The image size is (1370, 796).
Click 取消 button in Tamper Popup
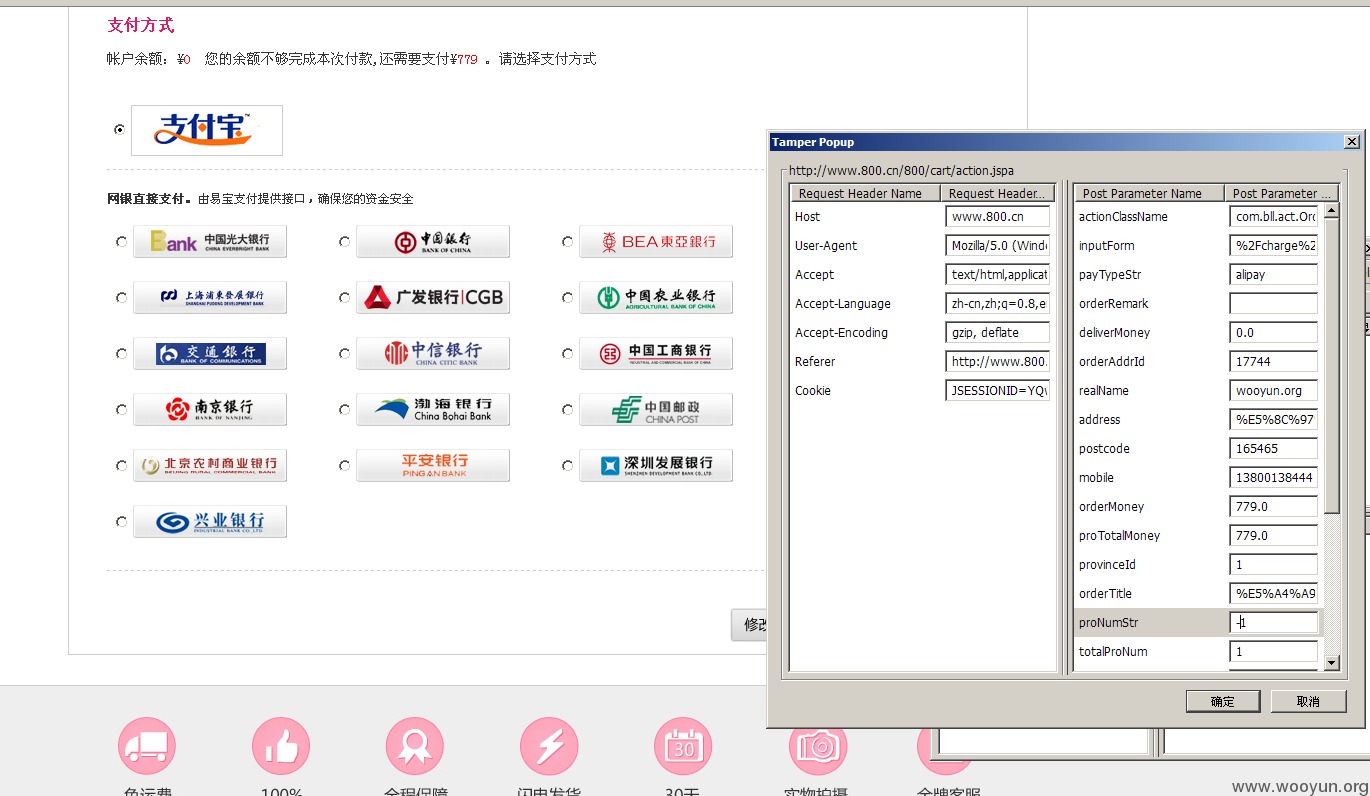(x=1308, y=701)
